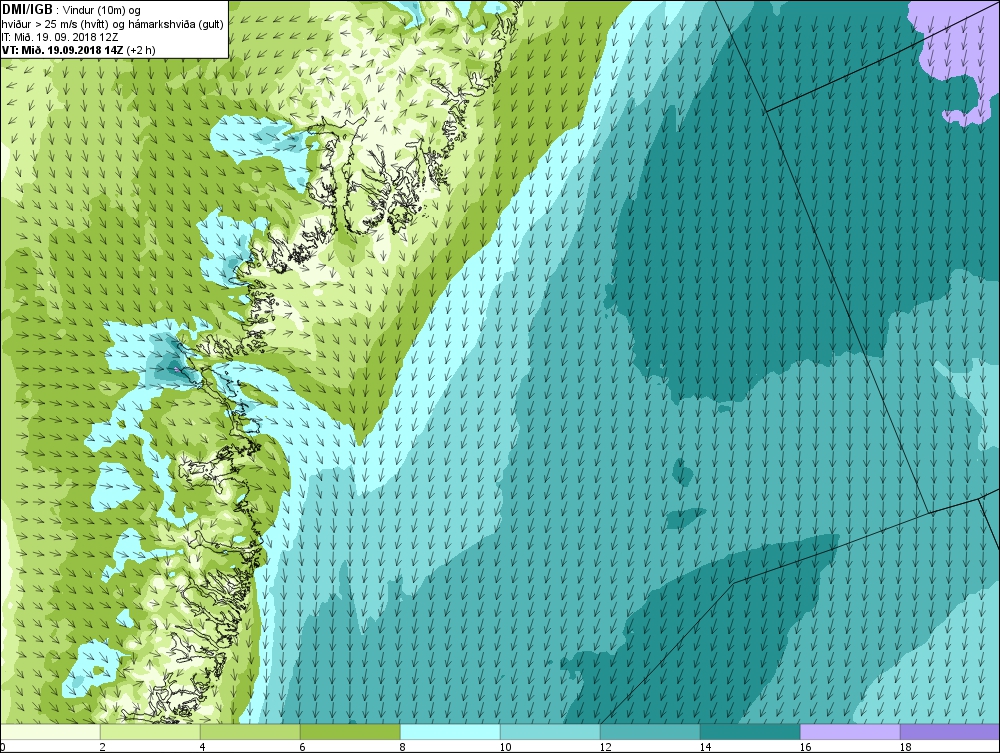Click the 0–2 m/s palest legend swatch
Image resolution: width=1000 pixels, height=753 pixels.
point(50,732)
